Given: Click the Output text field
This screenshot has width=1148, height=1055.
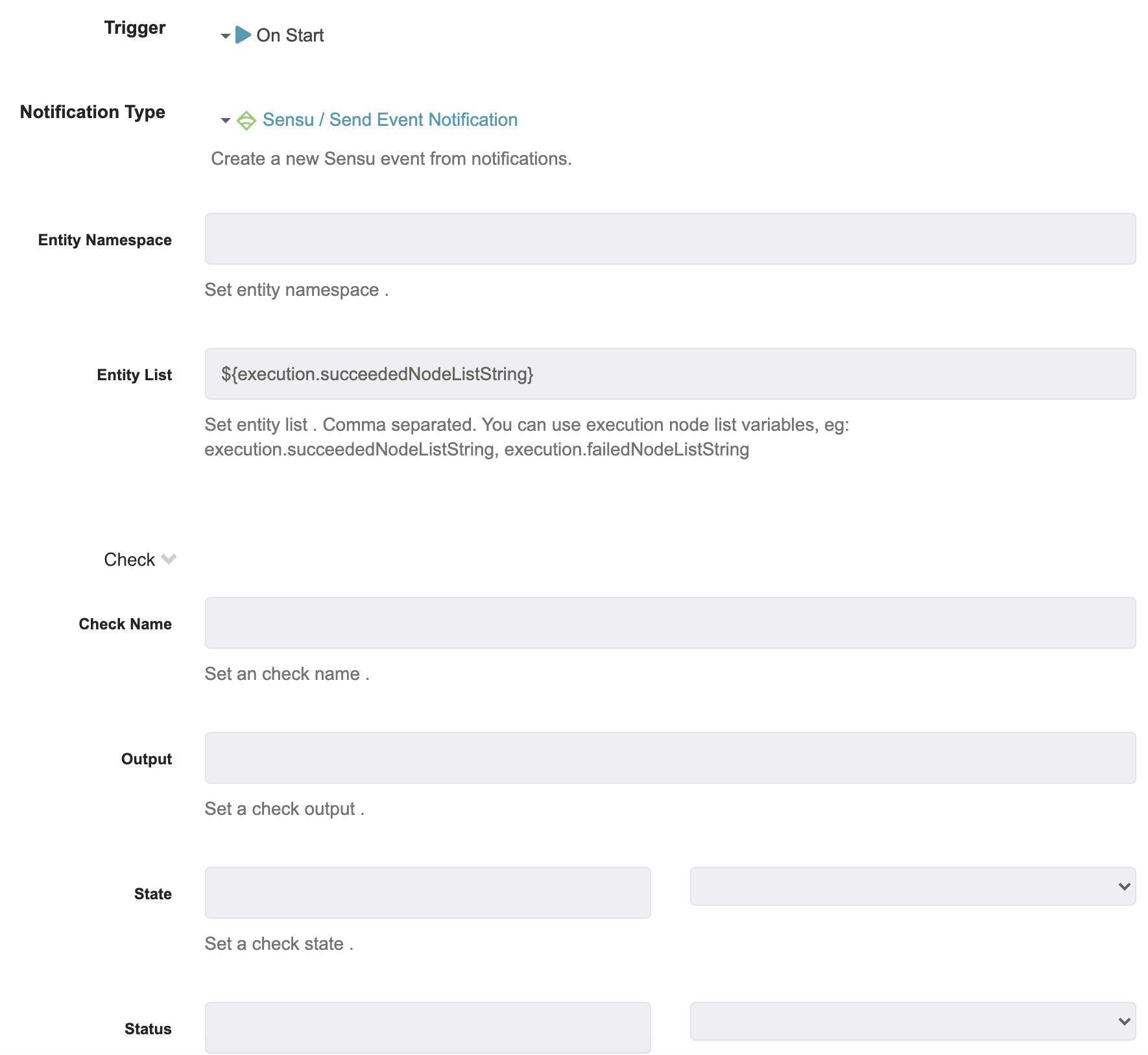Looking at the screenshot, I should 670,758.
